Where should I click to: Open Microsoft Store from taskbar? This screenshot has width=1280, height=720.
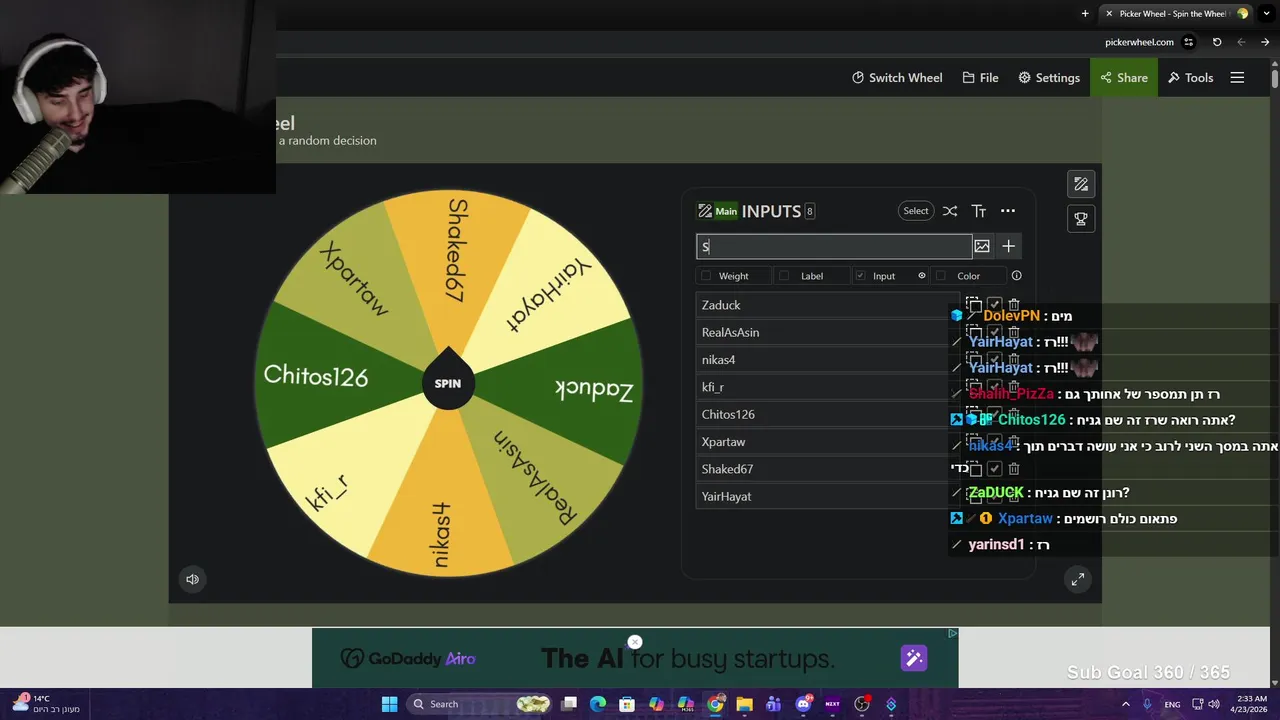tap(627, 704)
